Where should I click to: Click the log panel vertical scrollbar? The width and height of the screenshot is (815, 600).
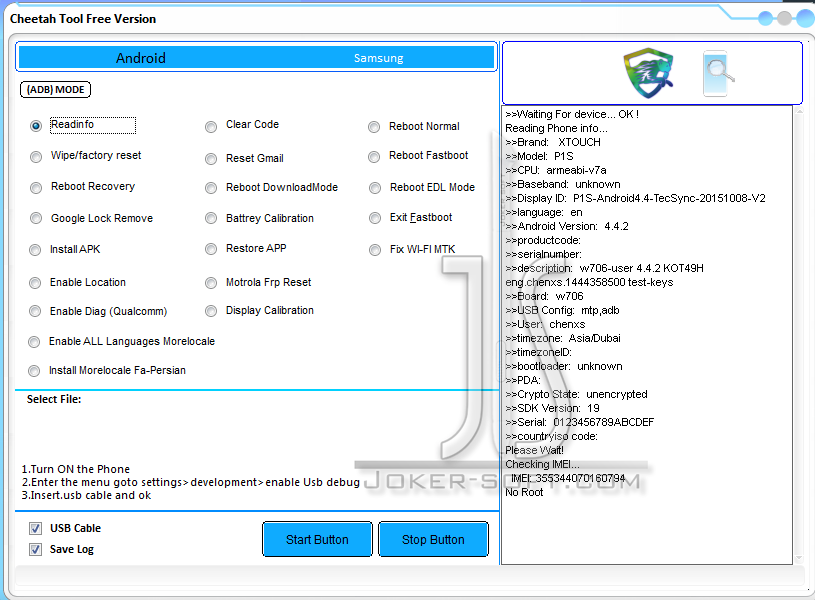[x=799, y=334]
